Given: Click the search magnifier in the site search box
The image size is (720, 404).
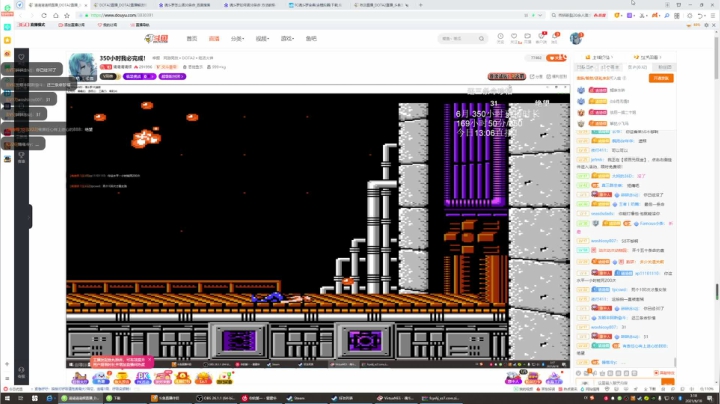Looking at the screenshot, I should 481,39.
